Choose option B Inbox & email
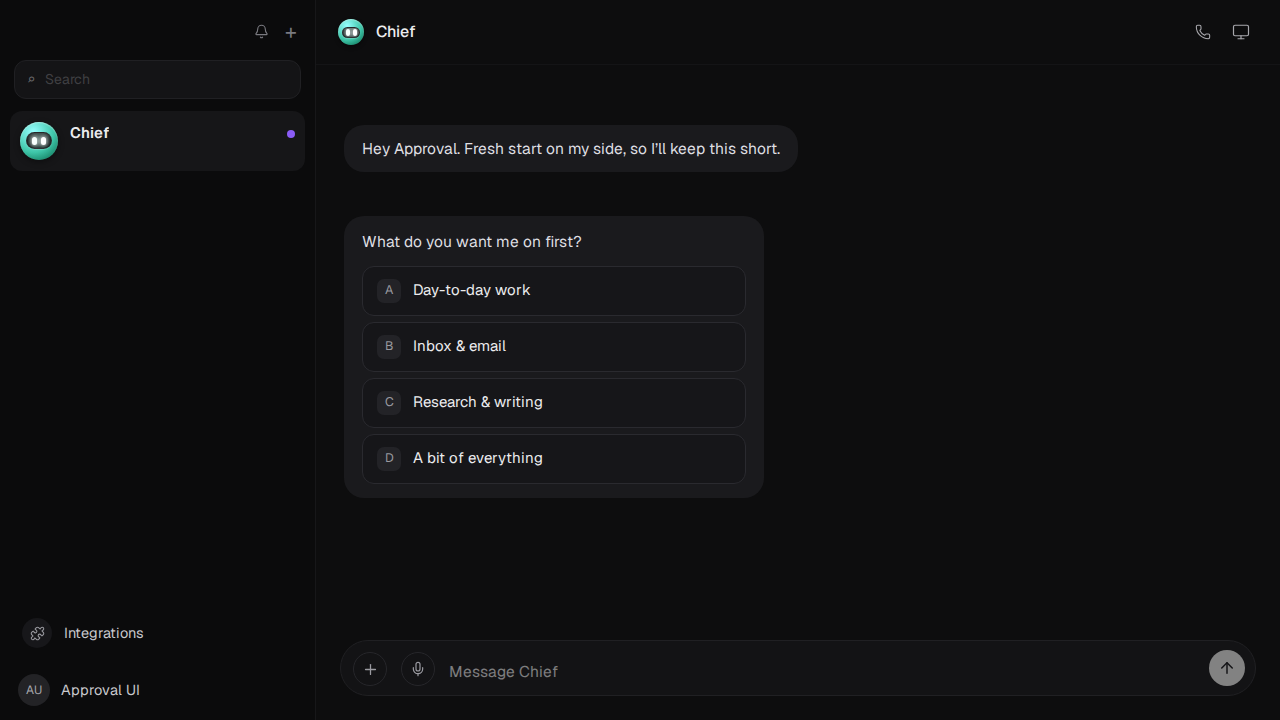 pyautogui.click(x=554, y=347)
